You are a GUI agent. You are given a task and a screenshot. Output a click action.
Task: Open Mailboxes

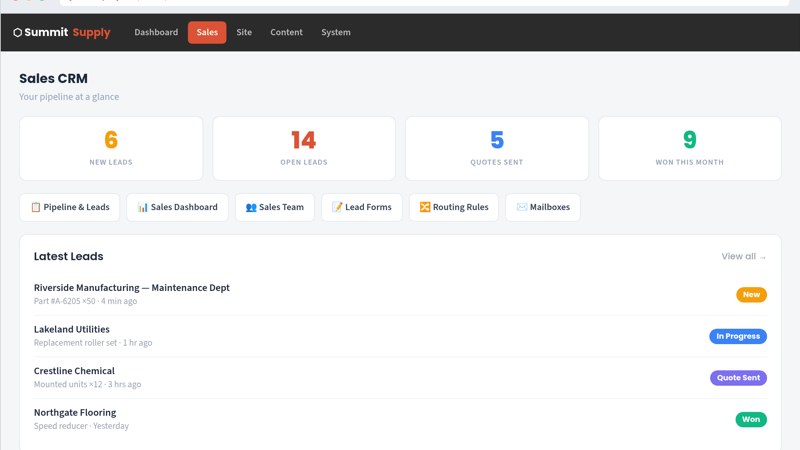click(543, 207)
